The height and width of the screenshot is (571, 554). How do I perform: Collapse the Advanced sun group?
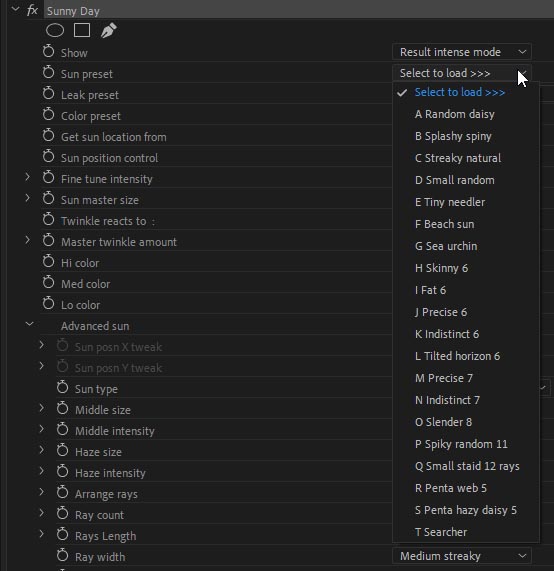[x=30, y=324]
